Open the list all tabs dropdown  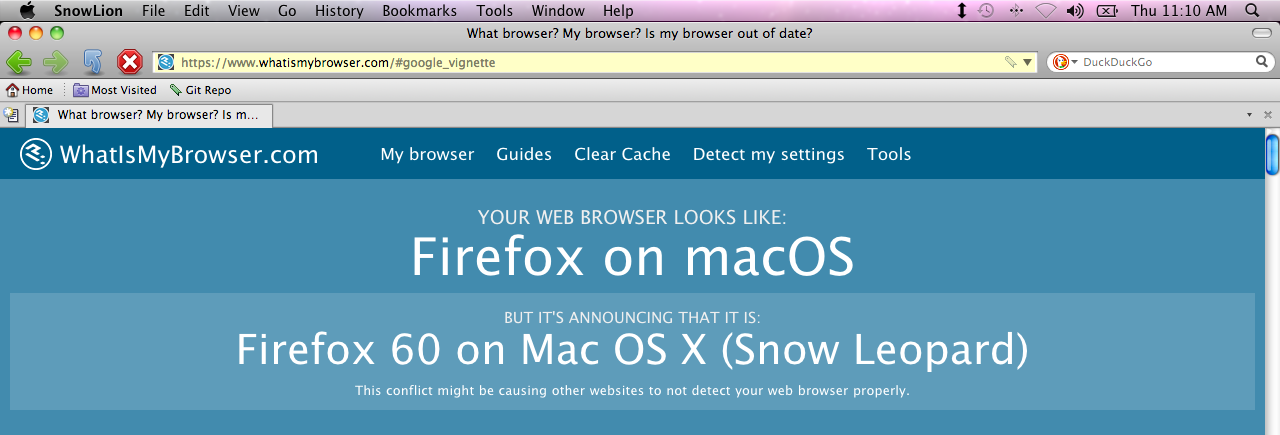pyautogui.click(x=1249, y=115)
